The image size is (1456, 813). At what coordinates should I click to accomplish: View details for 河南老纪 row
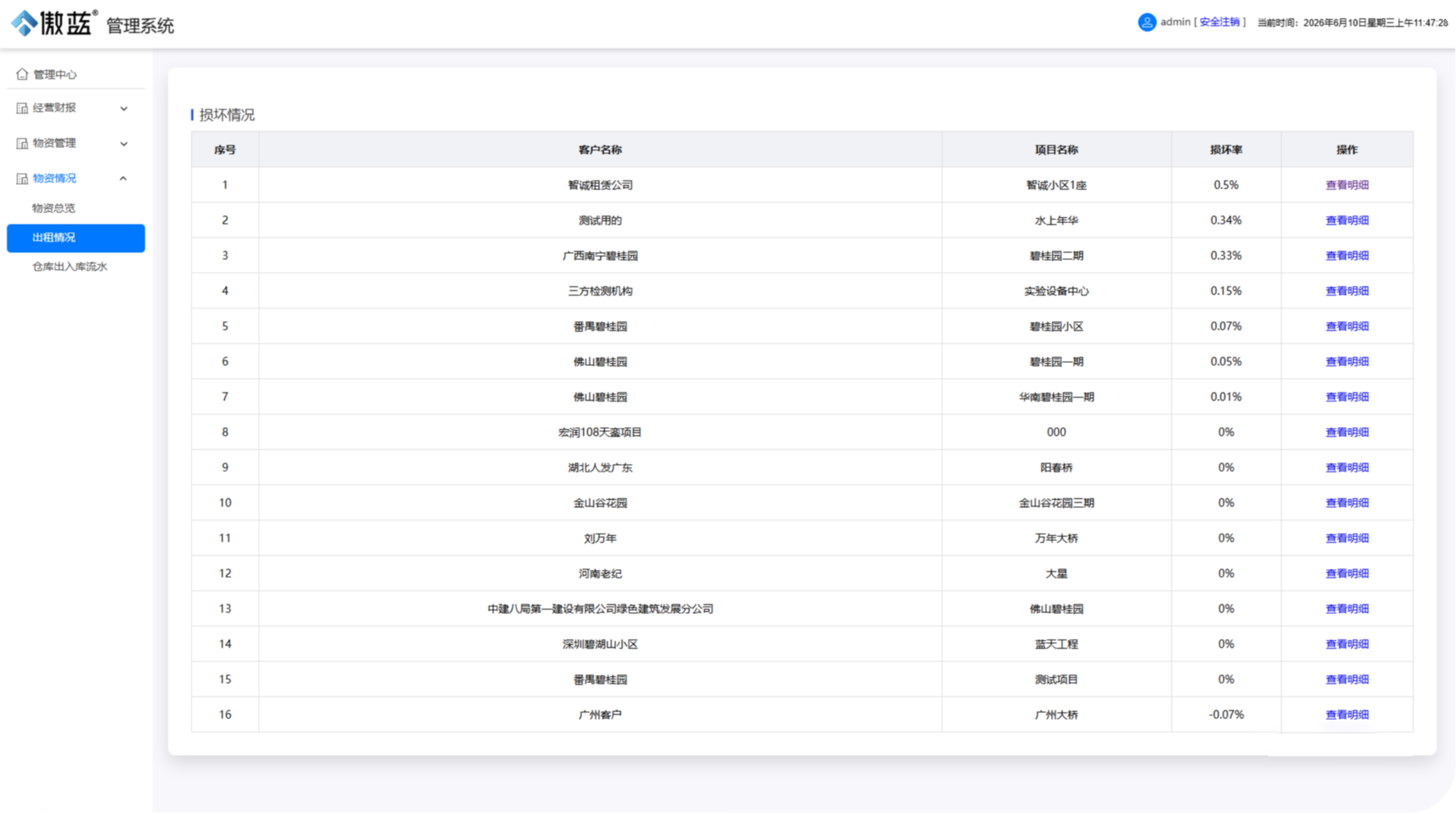[x=1346, y=573]
